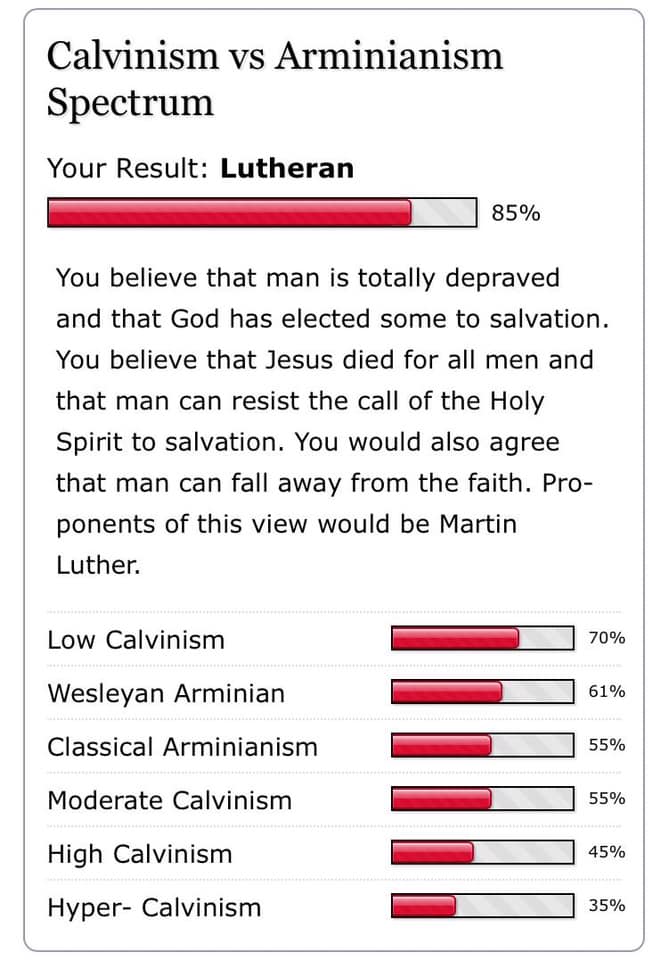Click the Calvinism vs Arminianism Spectrum title
Viewport: 668px width, 960px height.
tap(274, 78)
